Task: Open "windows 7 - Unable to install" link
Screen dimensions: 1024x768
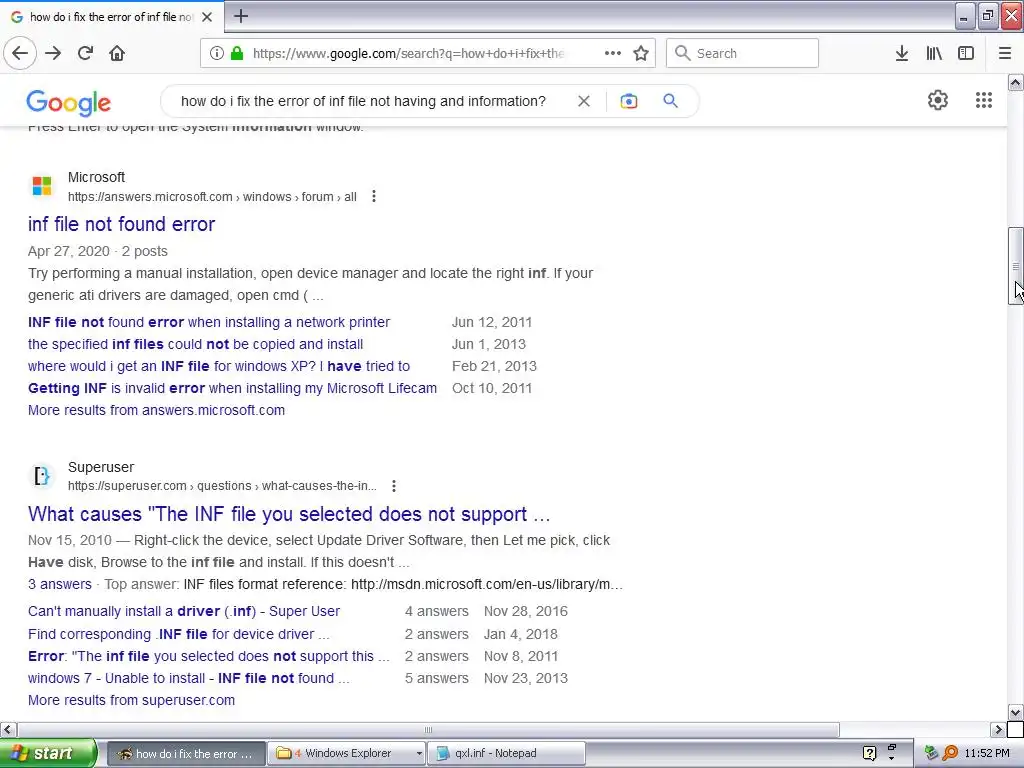Action: point(189,679)
